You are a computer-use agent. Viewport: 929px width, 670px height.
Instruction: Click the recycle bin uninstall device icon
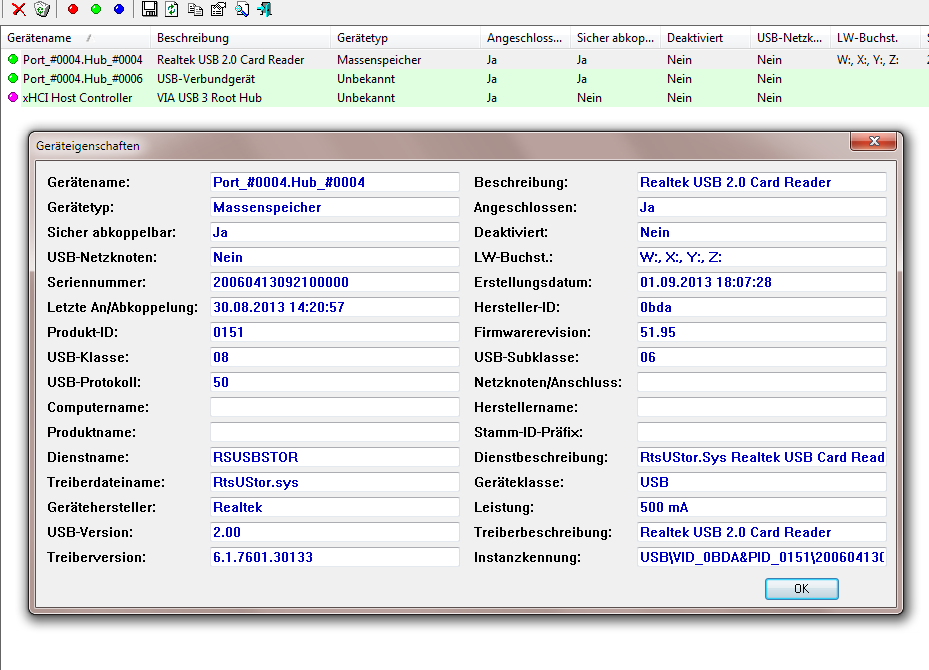41,9
